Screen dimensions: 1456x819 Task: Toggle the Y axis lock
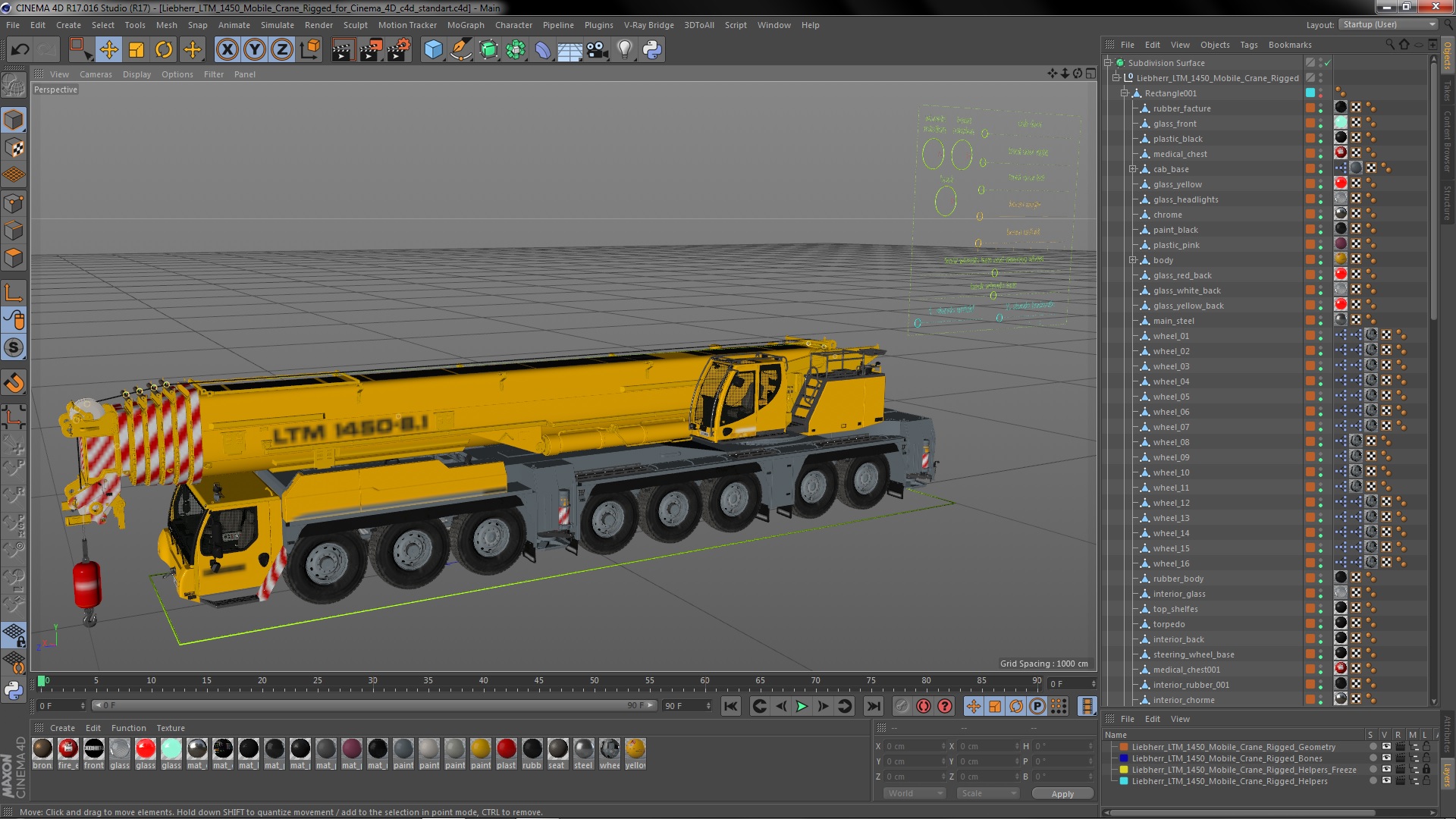255,50
